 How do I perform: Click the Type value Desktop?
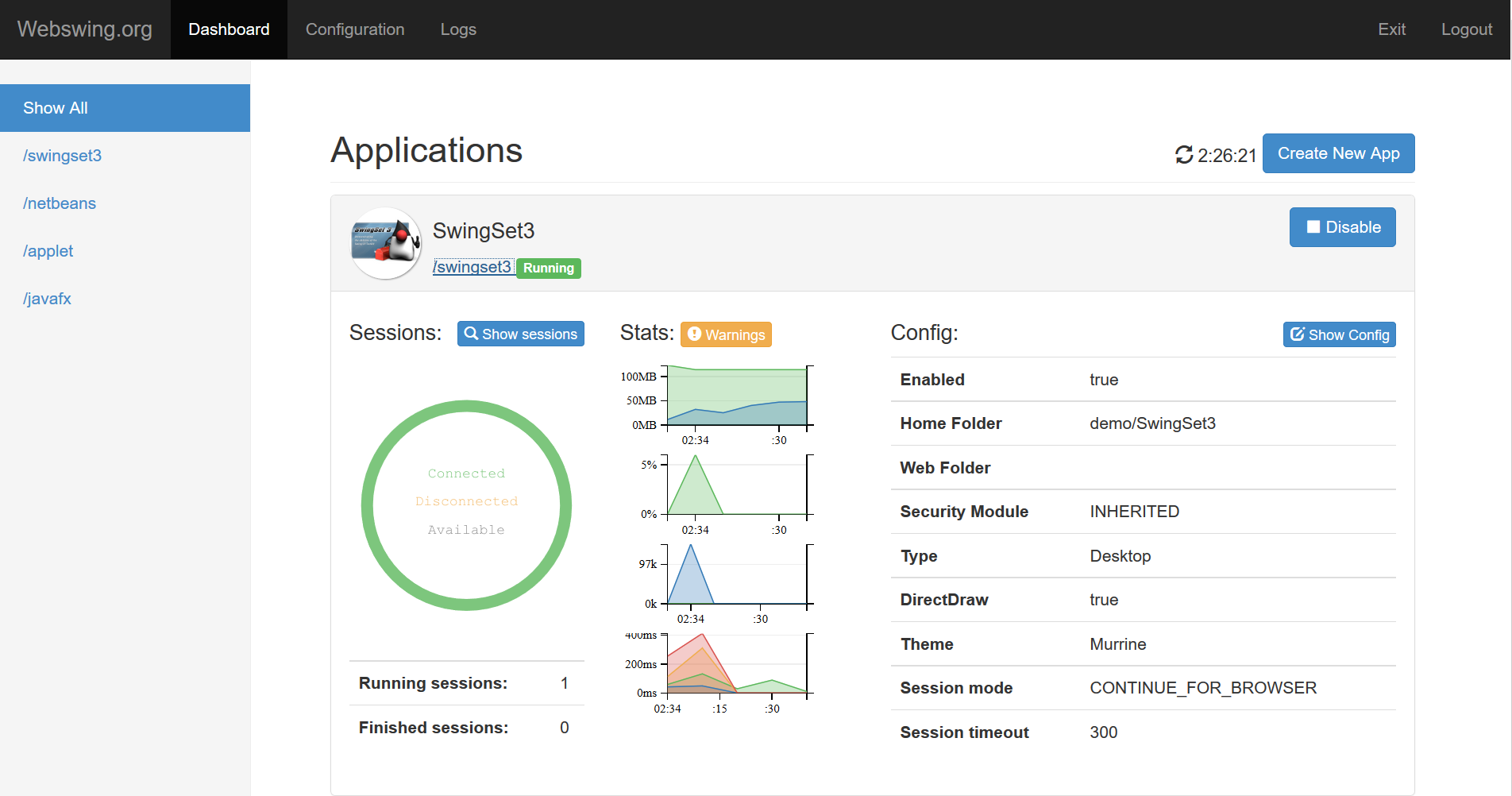coord(1120,556)
